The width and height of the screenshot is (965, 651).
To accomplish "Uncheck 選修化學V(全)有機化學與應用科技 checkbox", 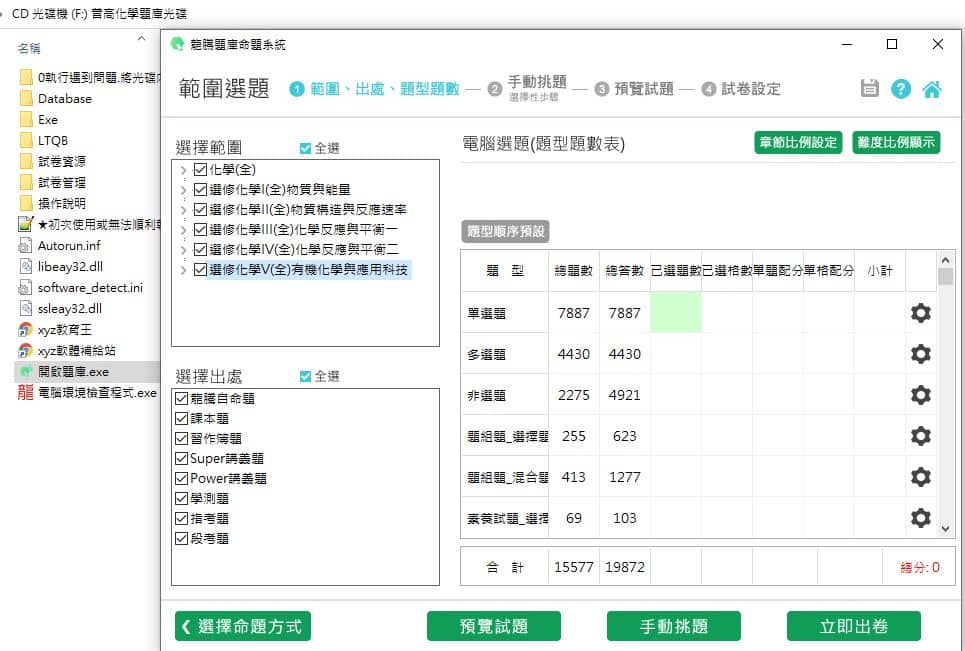I will click(x=200, y=270).
